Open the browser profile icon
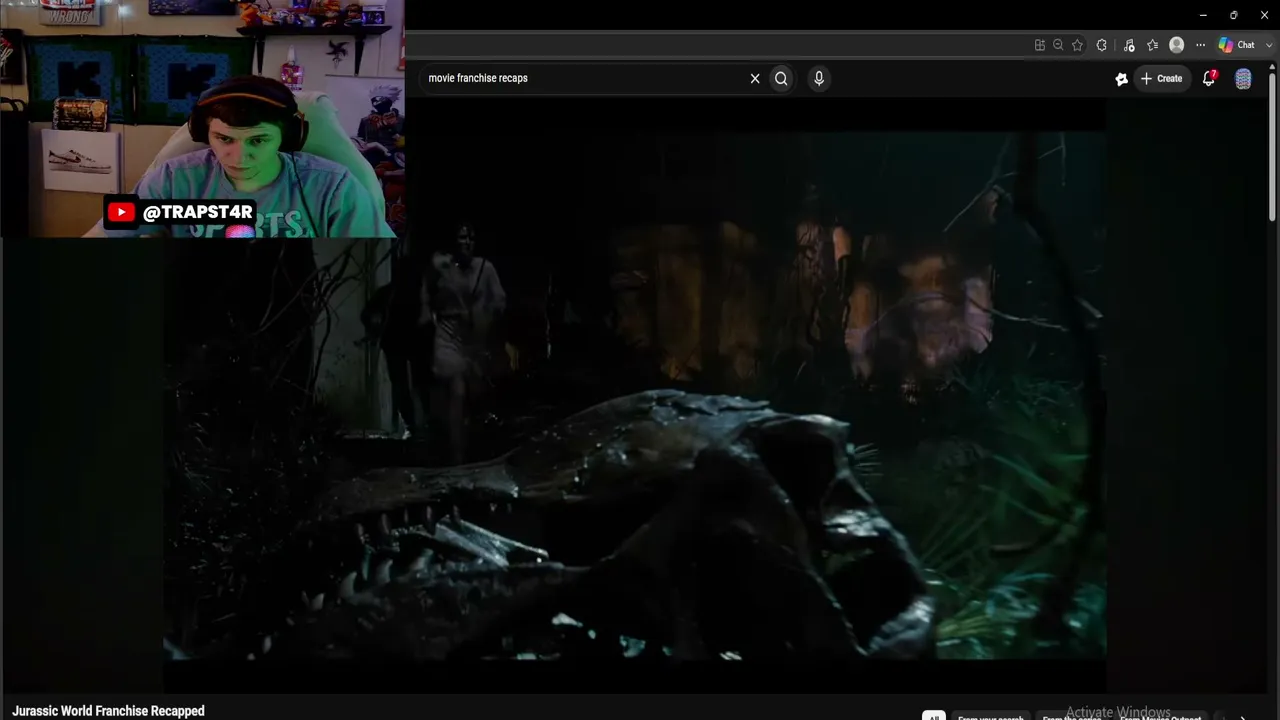 (1177, 45)
